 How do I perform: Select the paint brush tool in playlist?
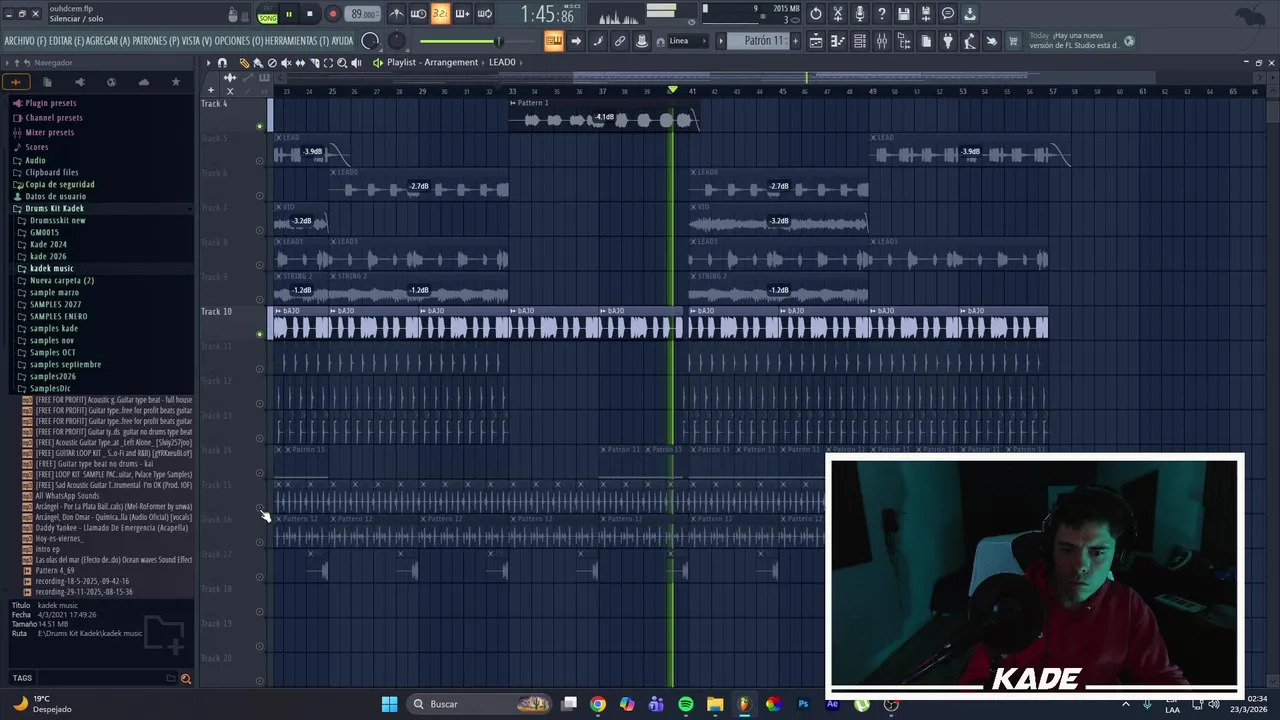tap(258, 62)
